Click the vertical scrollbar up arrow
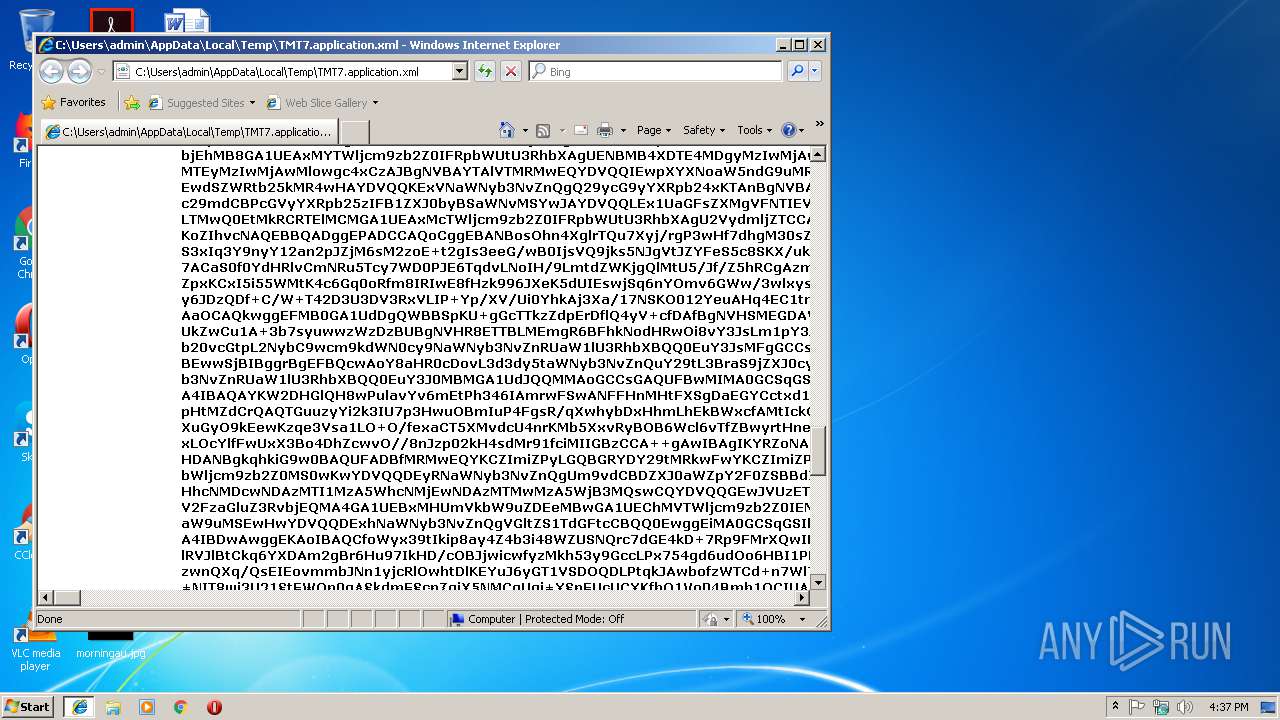The width and height of the screenshot is (1280, 720). point(818,154)
